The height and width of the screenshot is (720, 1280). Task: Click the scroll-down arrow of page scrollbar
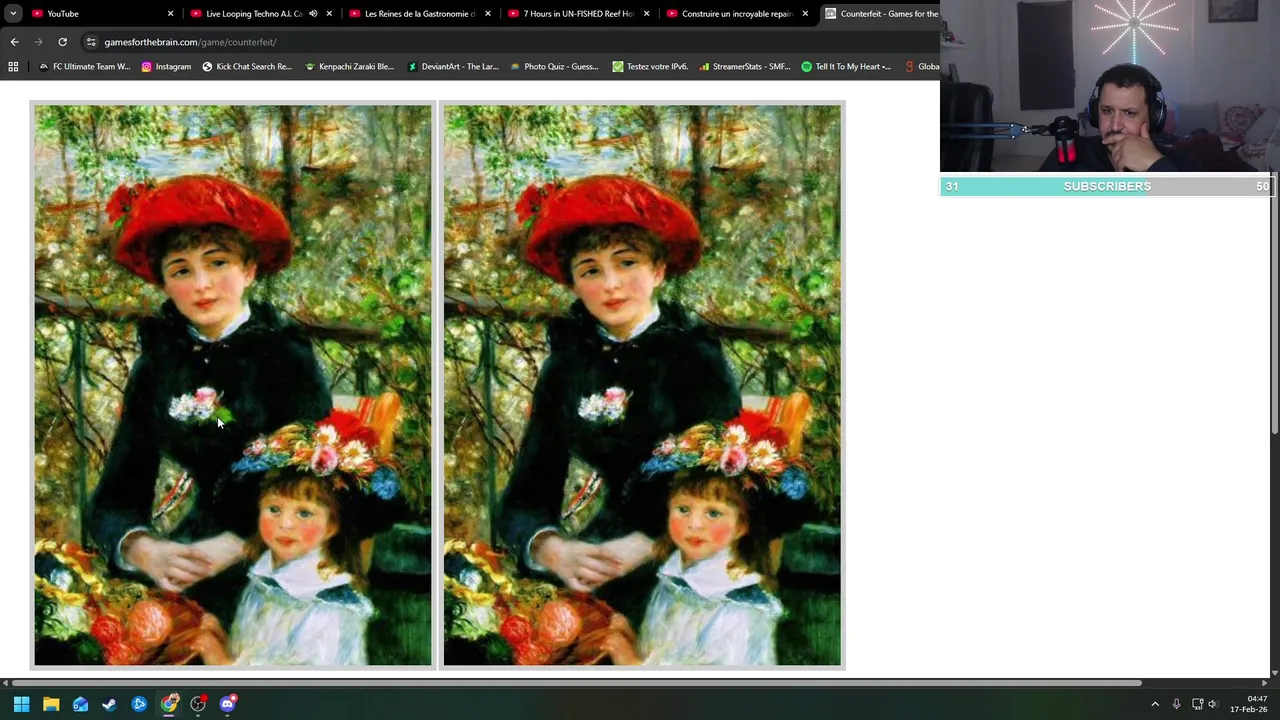click(1274, 673)
